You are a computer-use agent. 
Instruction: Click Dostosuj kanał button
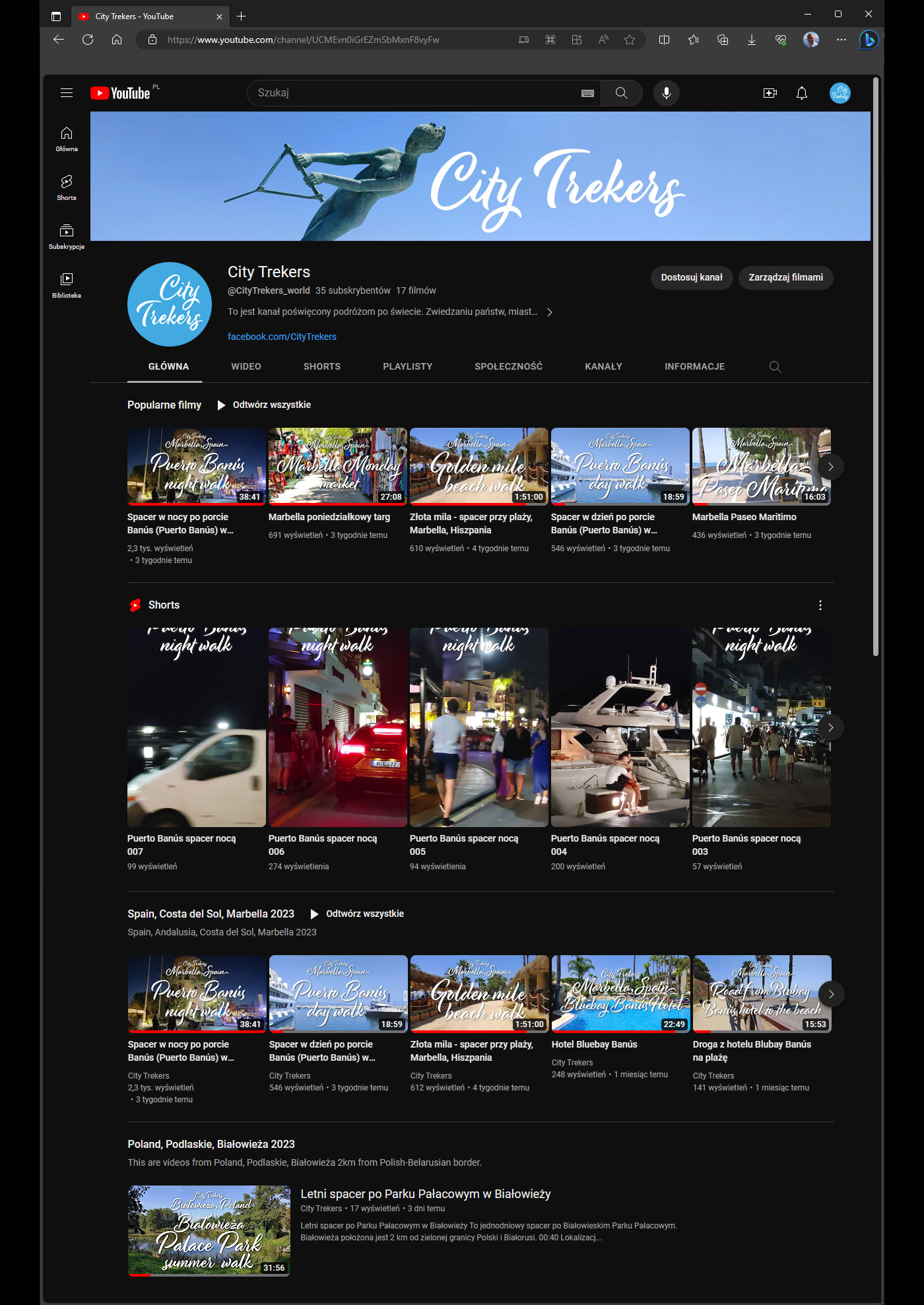(x=692, y=277)
